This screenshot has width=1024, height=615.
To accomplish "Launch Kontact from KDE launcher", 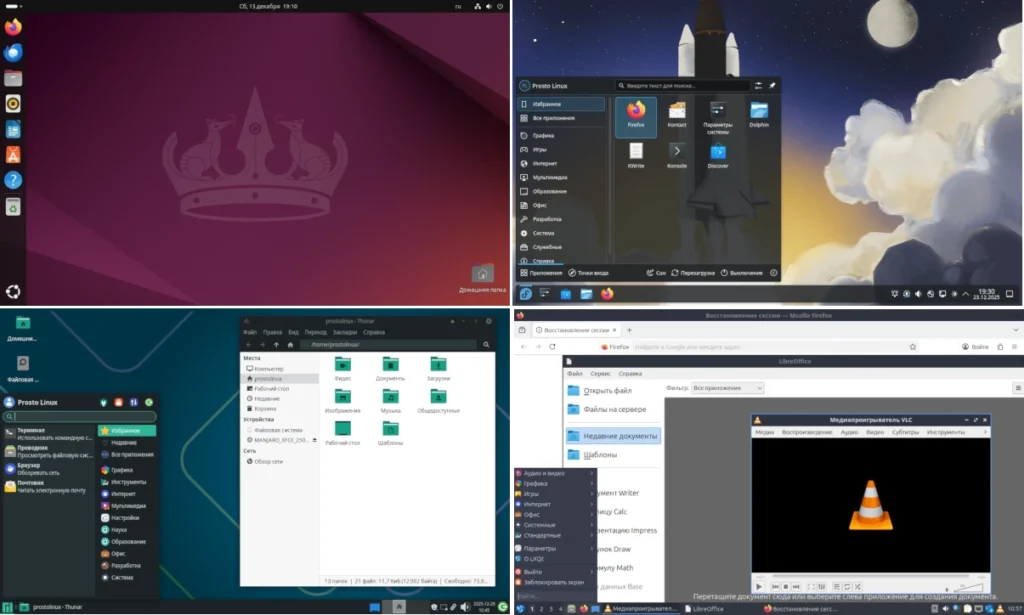I will [677, 115].
